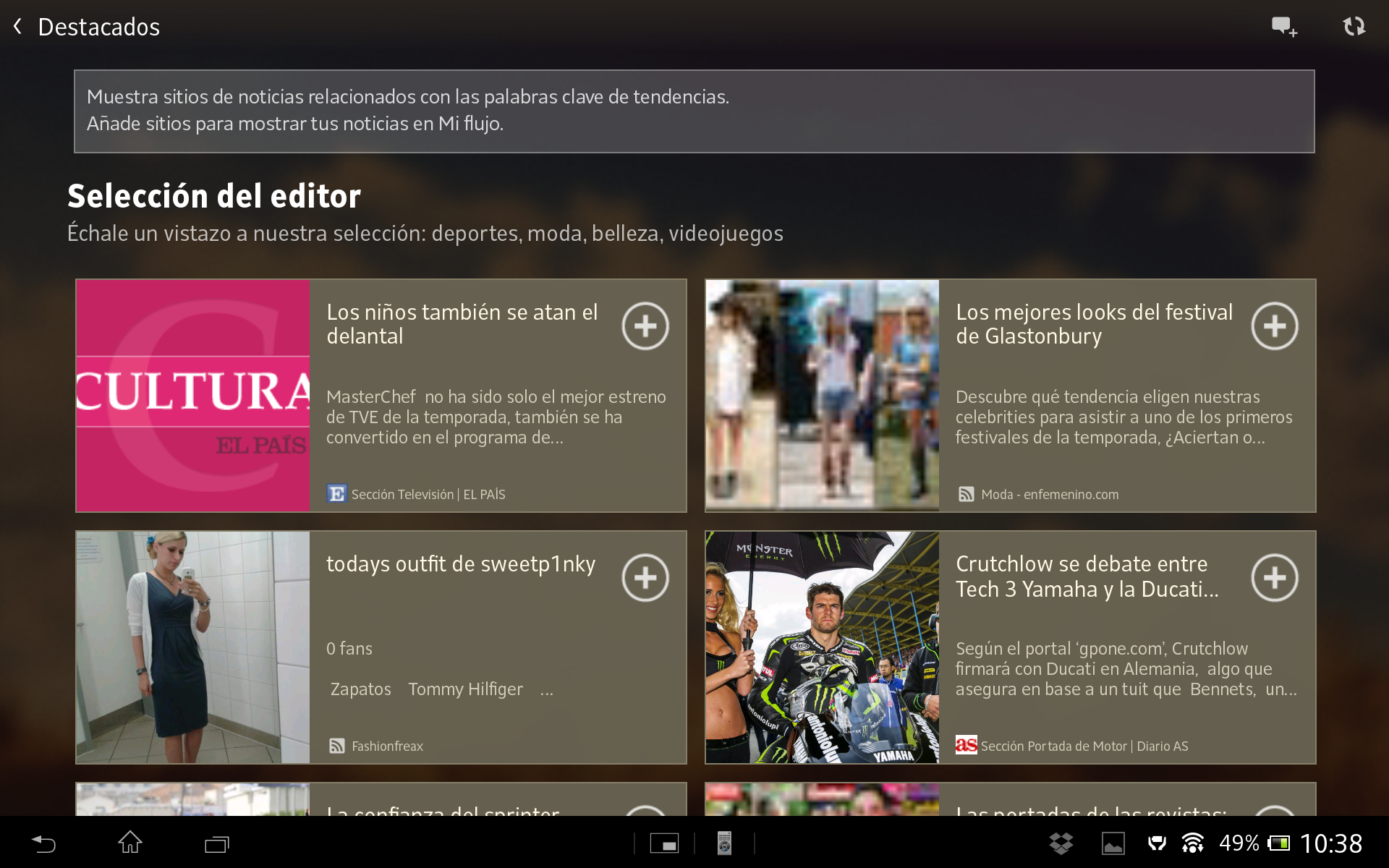The height and width of the screenshot is (868, 1389).
Task: Expand more tags with the ellipsis
Action: 546,691
